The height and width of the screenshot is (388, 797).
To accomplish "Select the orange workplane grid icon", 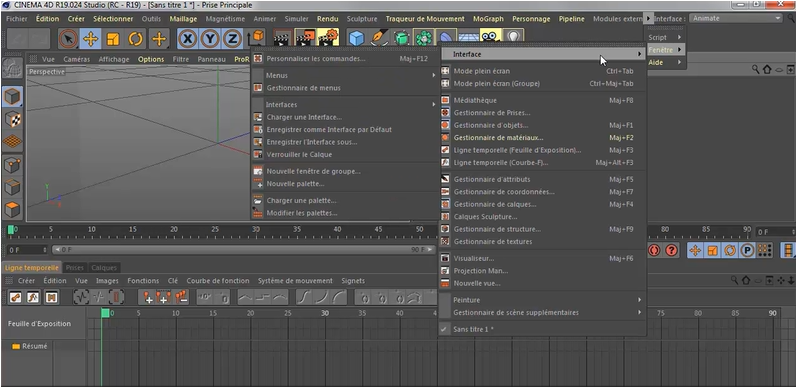I will [12, 142].
